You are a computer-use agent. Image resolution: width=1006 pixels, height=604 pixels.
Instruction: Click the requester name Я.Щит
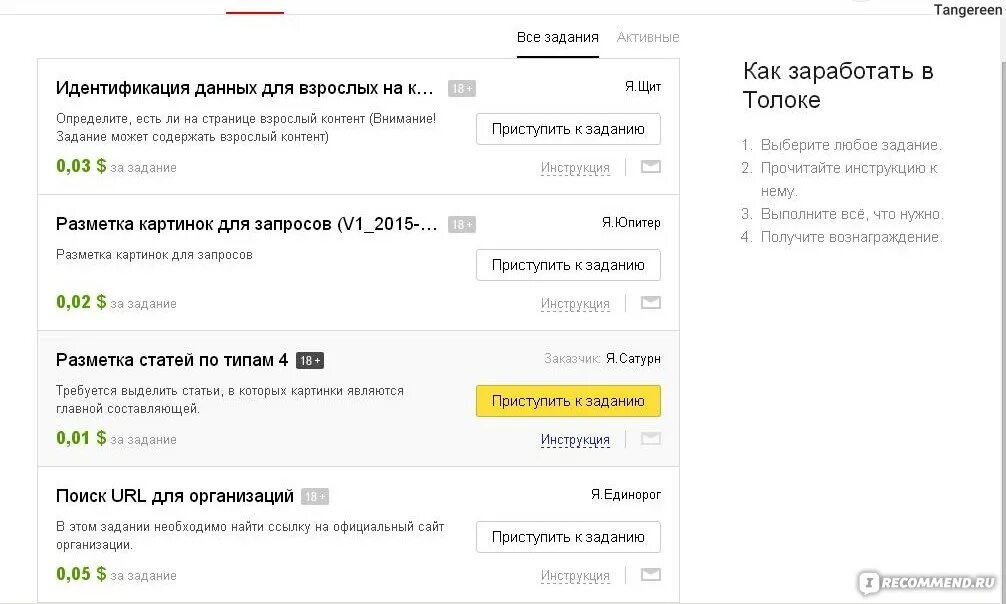pos(643,87)
